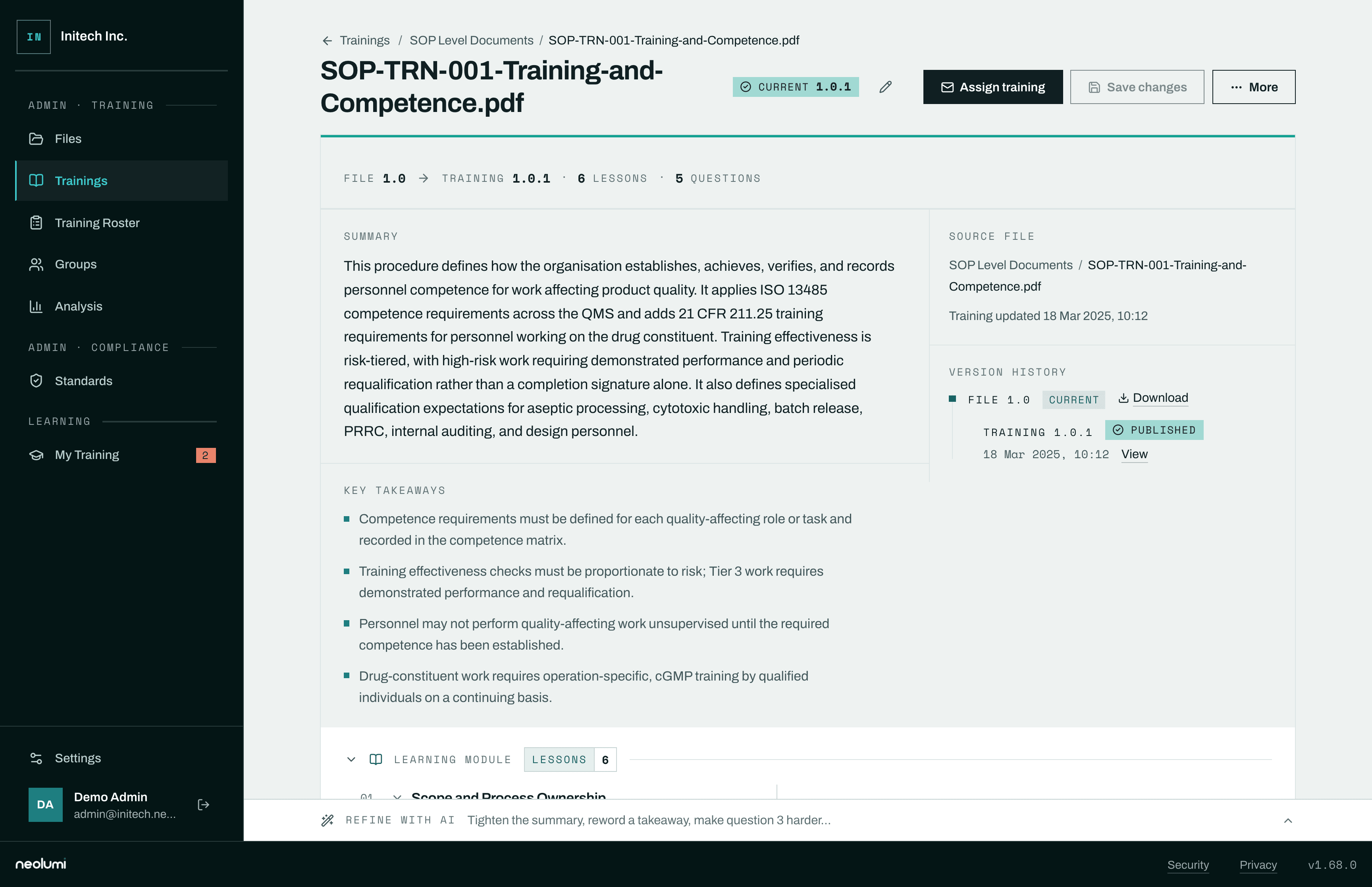Open the Analysis page
The height and width of the screenshot is (887, 1372).
coord(121,307)
